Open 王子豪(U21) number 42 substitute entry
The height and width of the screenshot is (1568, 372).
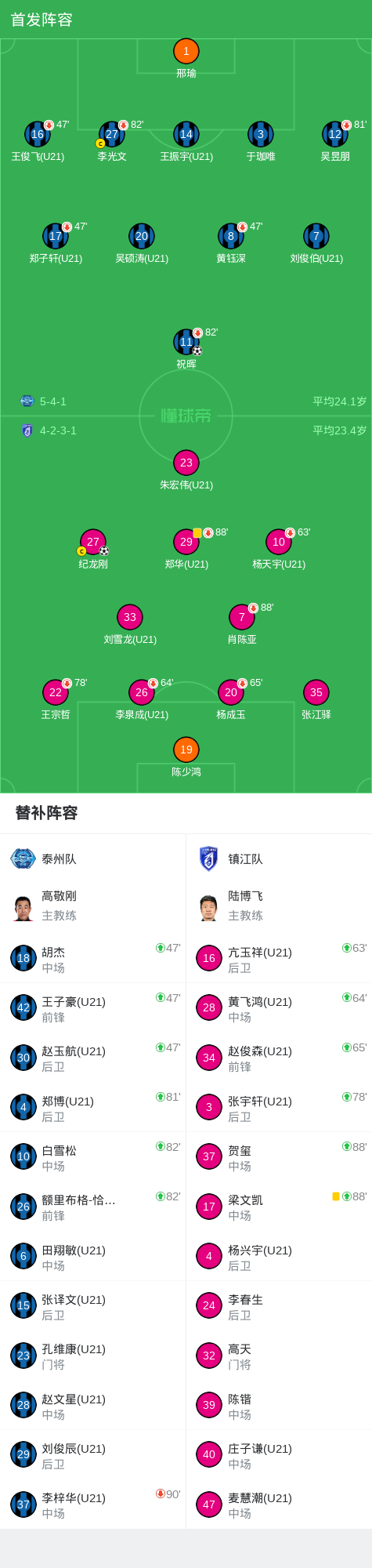93,1008
